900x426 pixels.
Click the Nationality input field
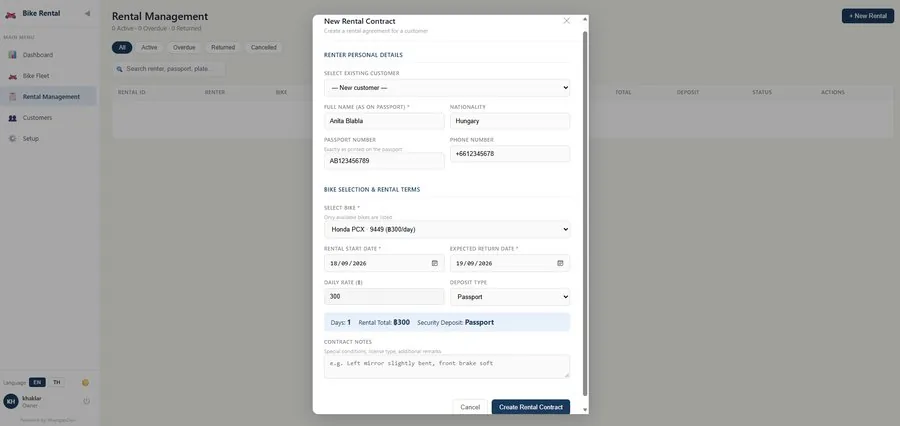[x=510, y=121]
